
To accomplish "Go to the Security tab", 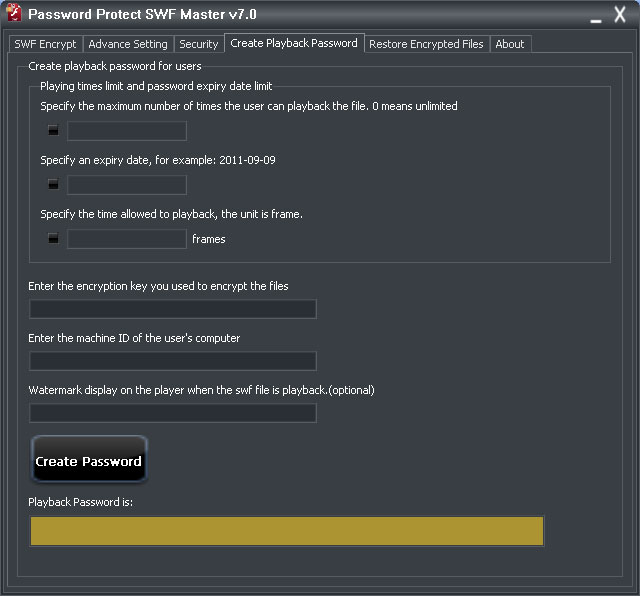I will pyautogui.click(x=198, y=44).
